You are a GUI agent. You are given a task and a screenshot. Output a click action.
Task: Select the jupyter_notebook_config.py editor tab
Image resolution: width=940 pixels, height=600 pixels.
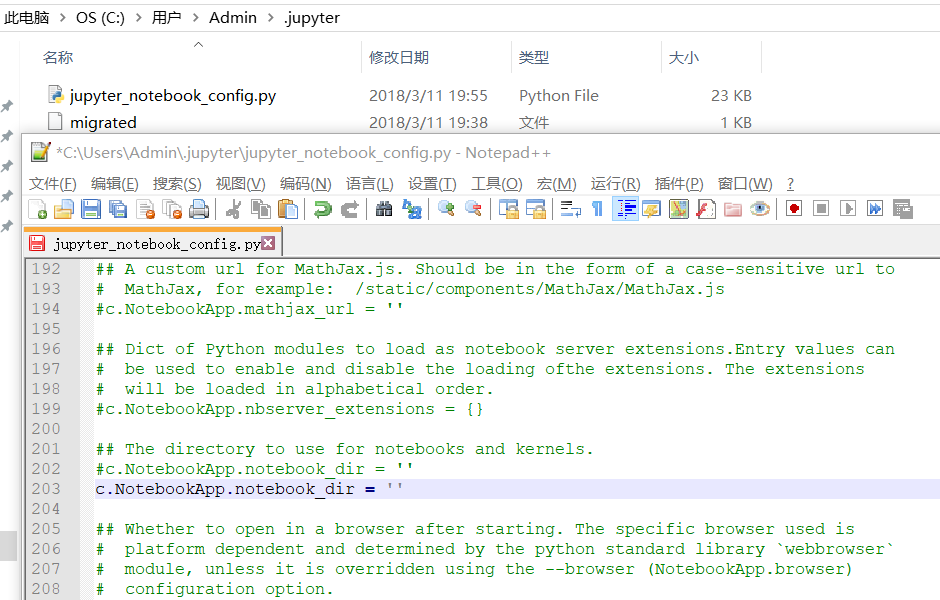152,243
